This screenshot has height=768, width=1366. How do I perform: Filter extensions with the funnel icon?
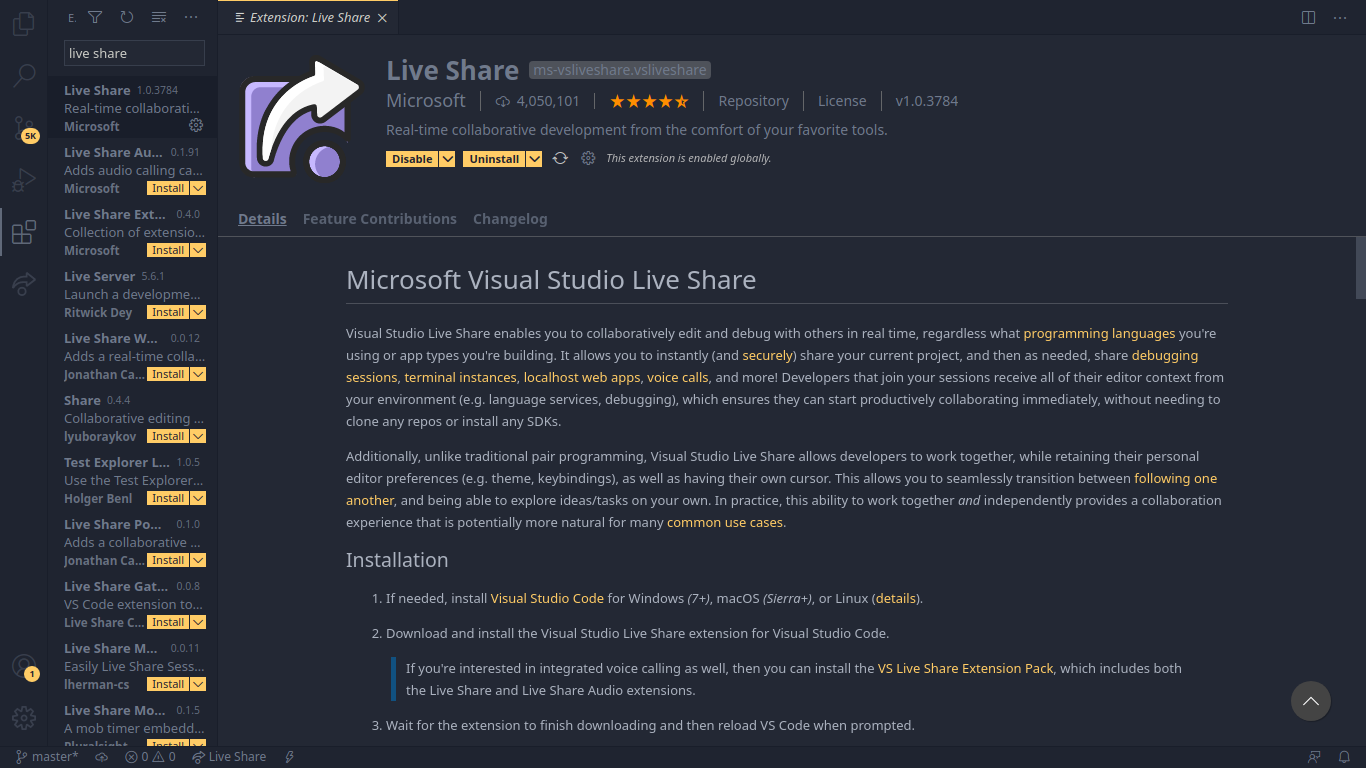pyautogui.click(x=95, y=17)
